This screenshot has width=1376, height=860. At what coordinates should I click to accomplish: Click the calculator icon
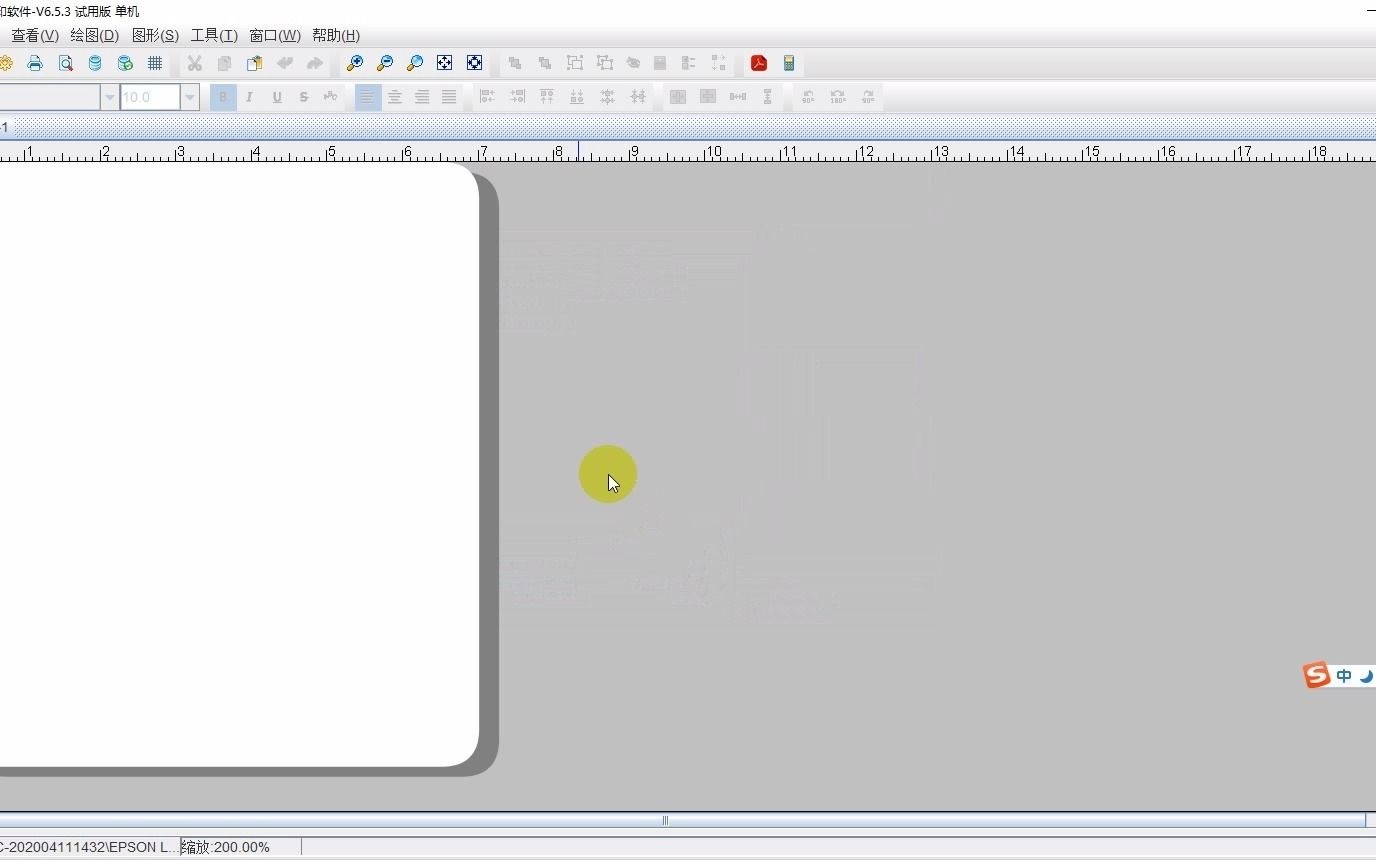(789, 63)
